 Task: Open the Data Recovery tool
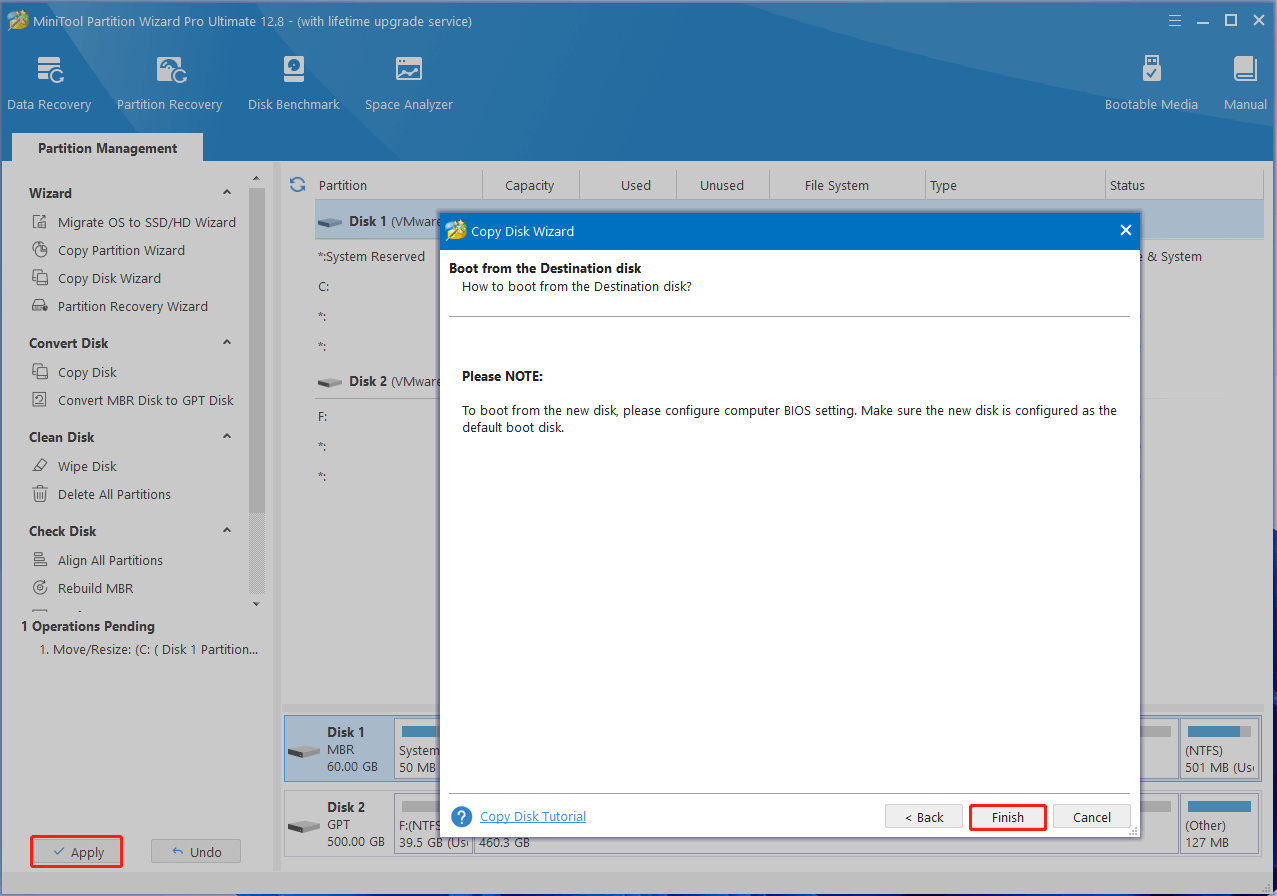point(49,84)
